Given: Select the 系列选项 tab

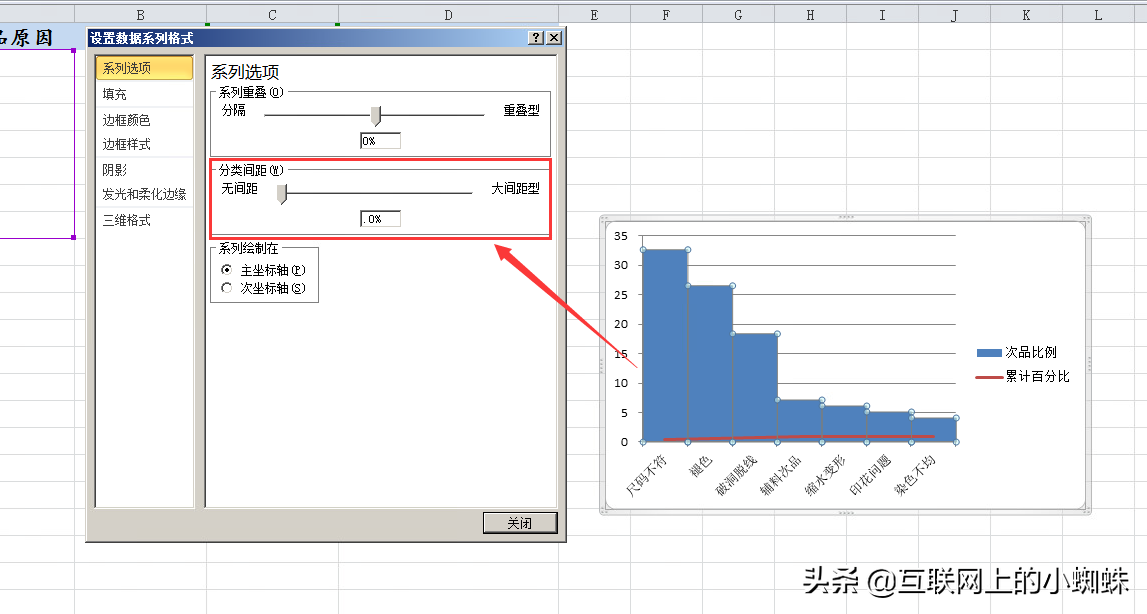Looking at the screenshot, I should pos(144,68).
